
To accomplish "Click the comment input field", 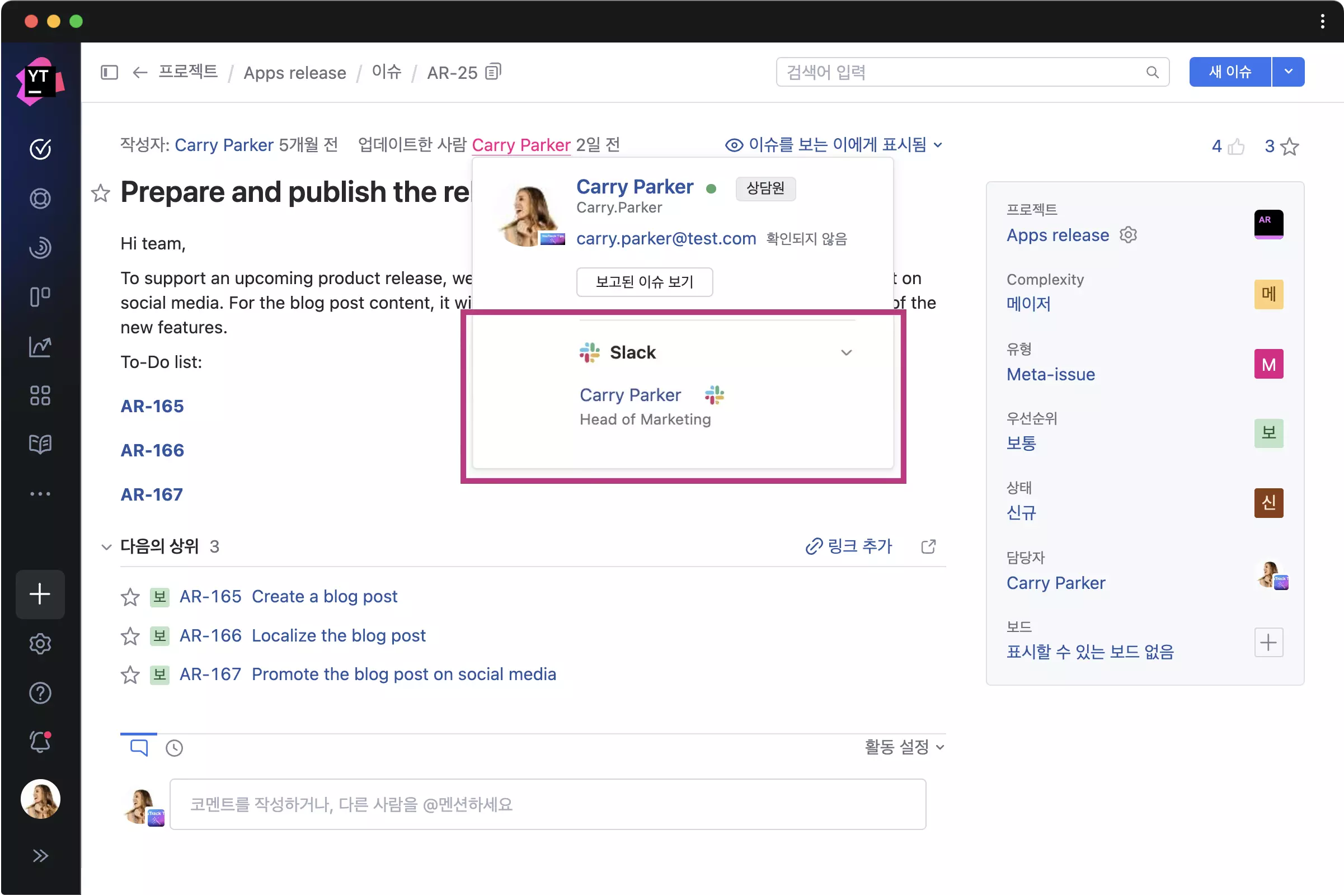I will coord(548,804).
